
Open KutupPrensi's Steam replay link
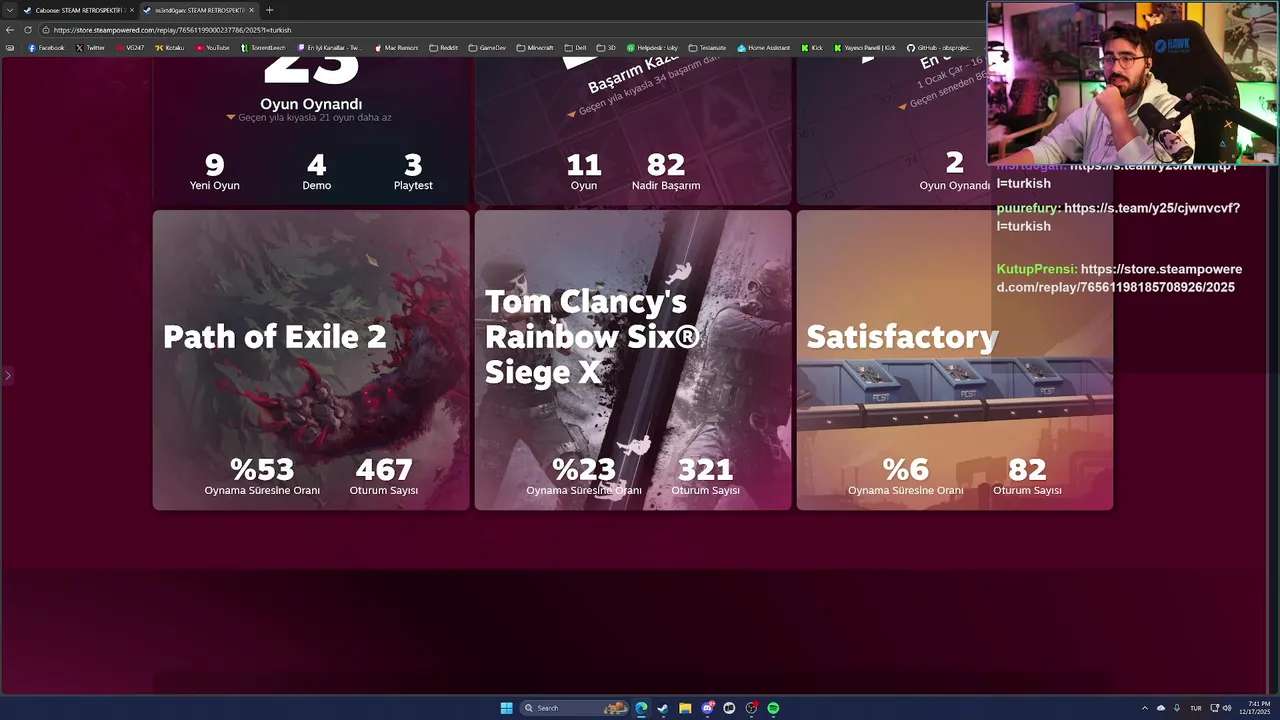click(x=1119, y=278)
